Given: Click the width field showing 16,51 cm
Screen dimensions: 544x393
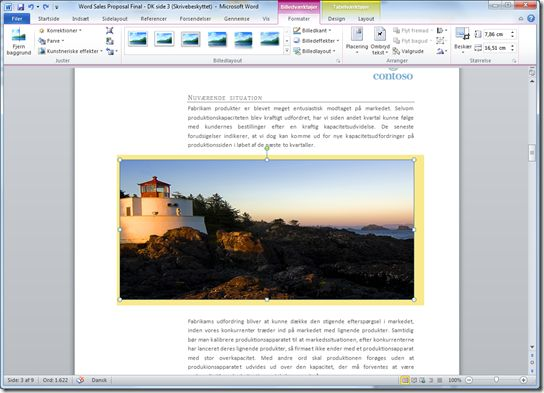Looking at the screenshot, I should [x=496, y=48].
